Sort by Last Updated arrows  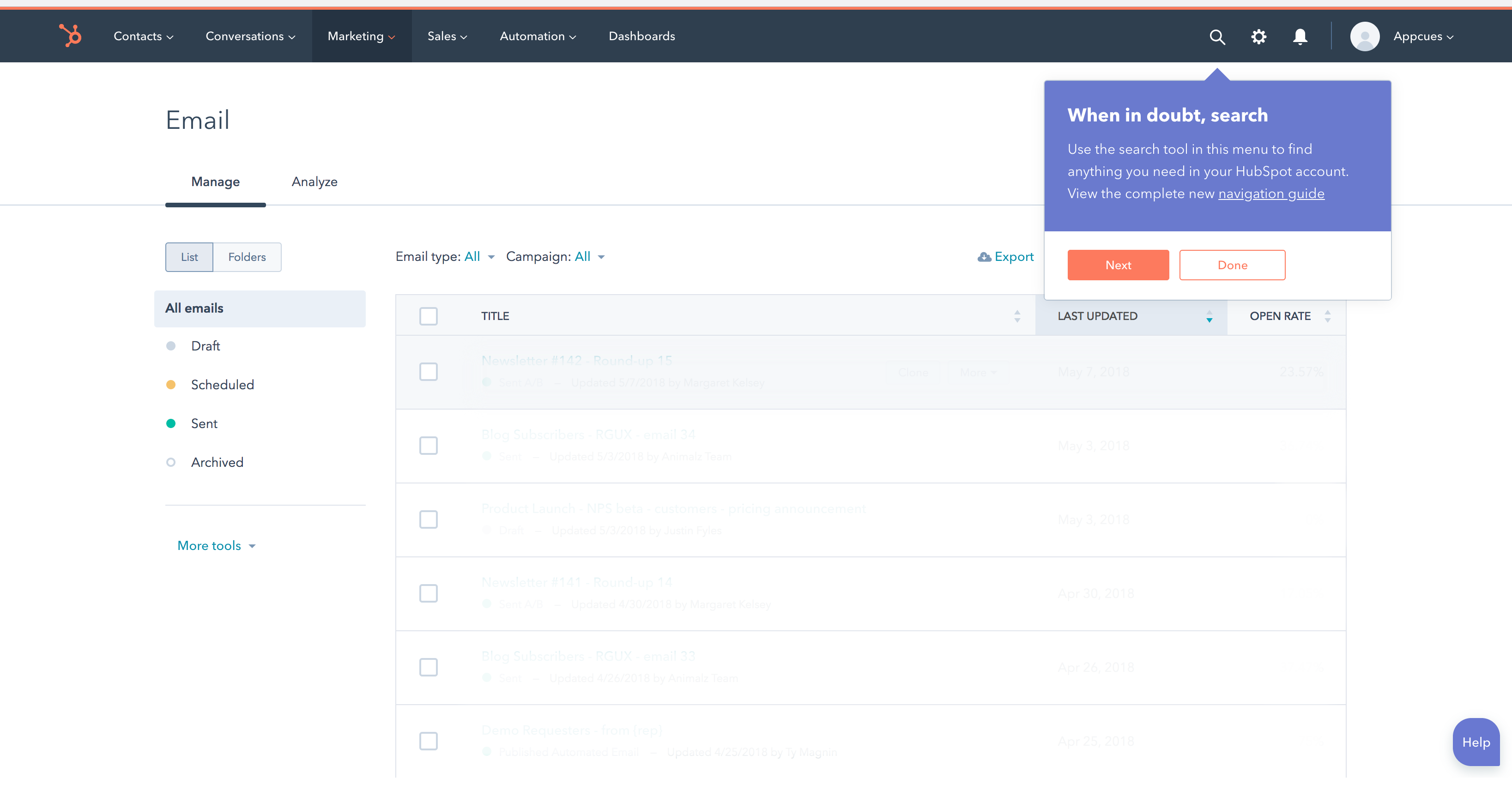(1209, 316)
